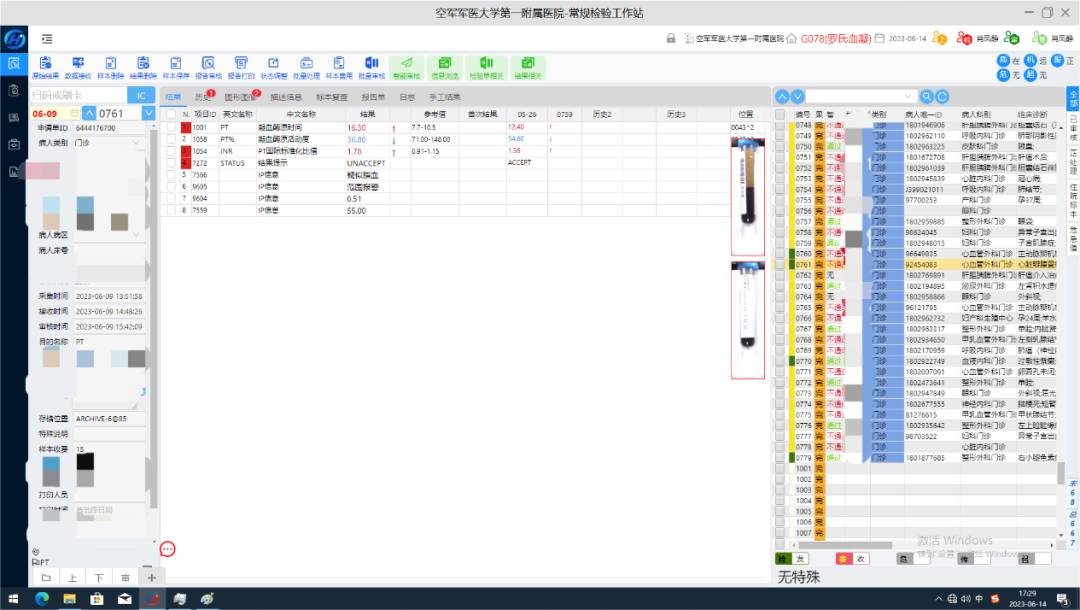Open the filter combo box in right panel
Screen dimensions: 1080x610
coord(861,96)
